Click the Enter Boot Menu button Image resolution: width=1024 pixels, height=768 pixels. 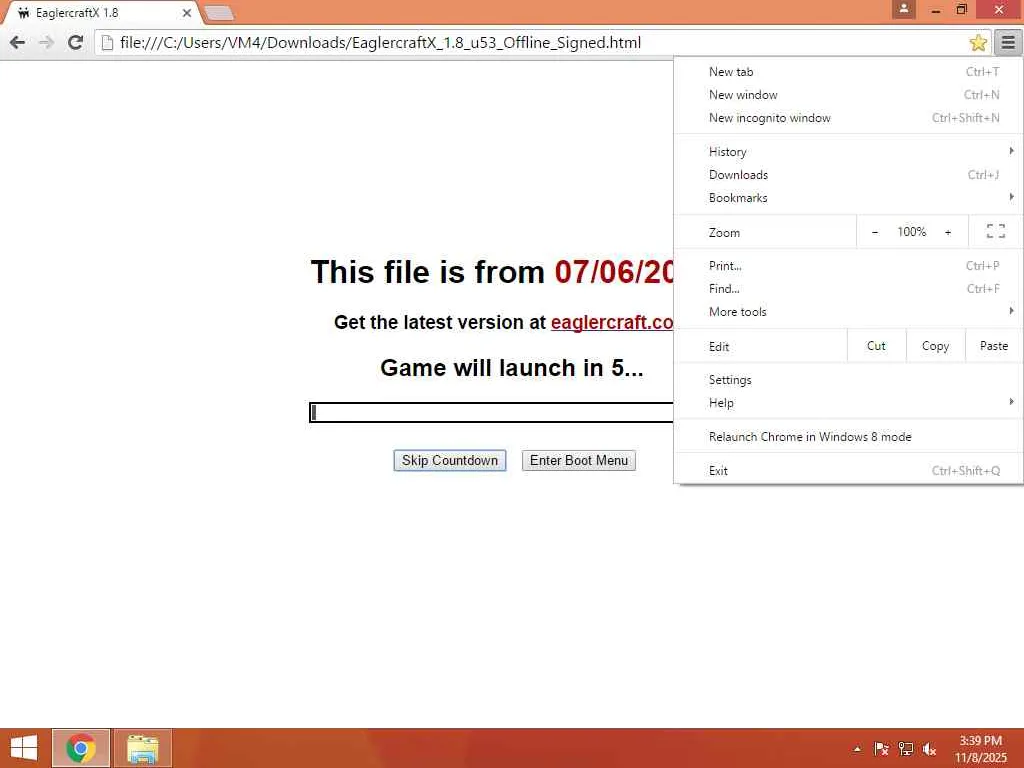point(579,460)
